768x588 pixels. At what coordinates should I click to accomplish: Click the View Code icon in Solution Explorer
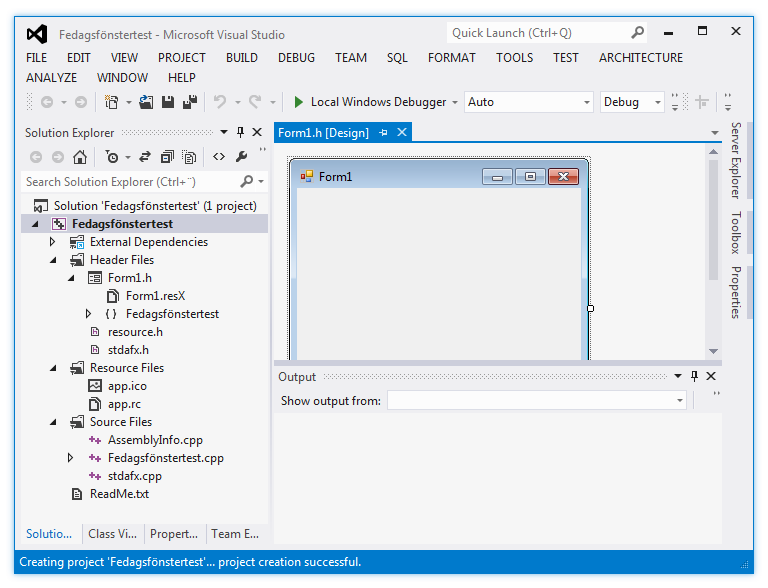pyautogui.click(x=219, y=157)
